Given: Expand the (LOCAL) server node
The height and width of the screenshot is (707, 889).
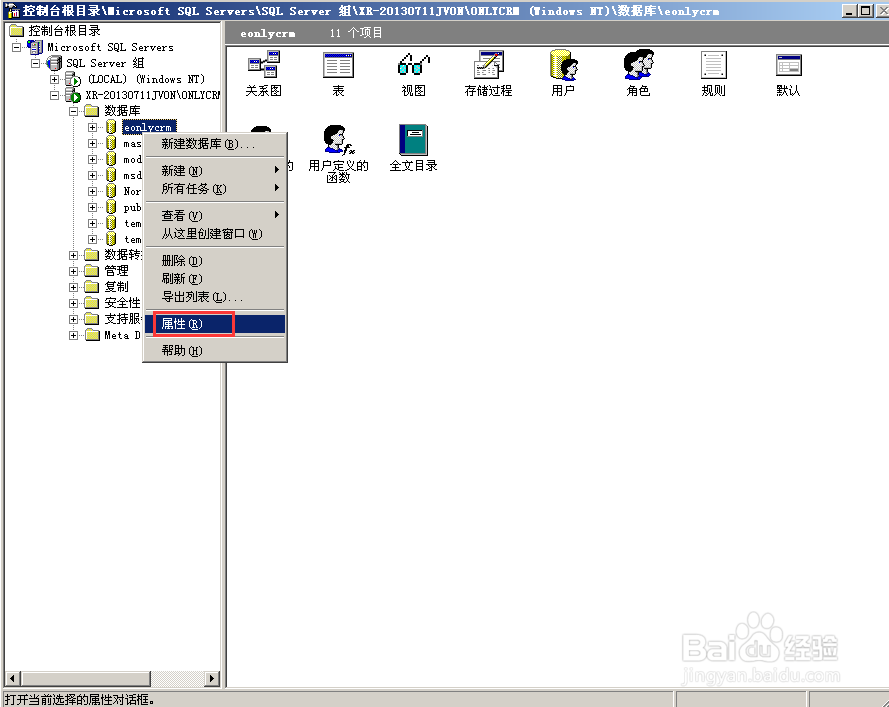Looking at the screenshot, I should (x=54, y=79).
